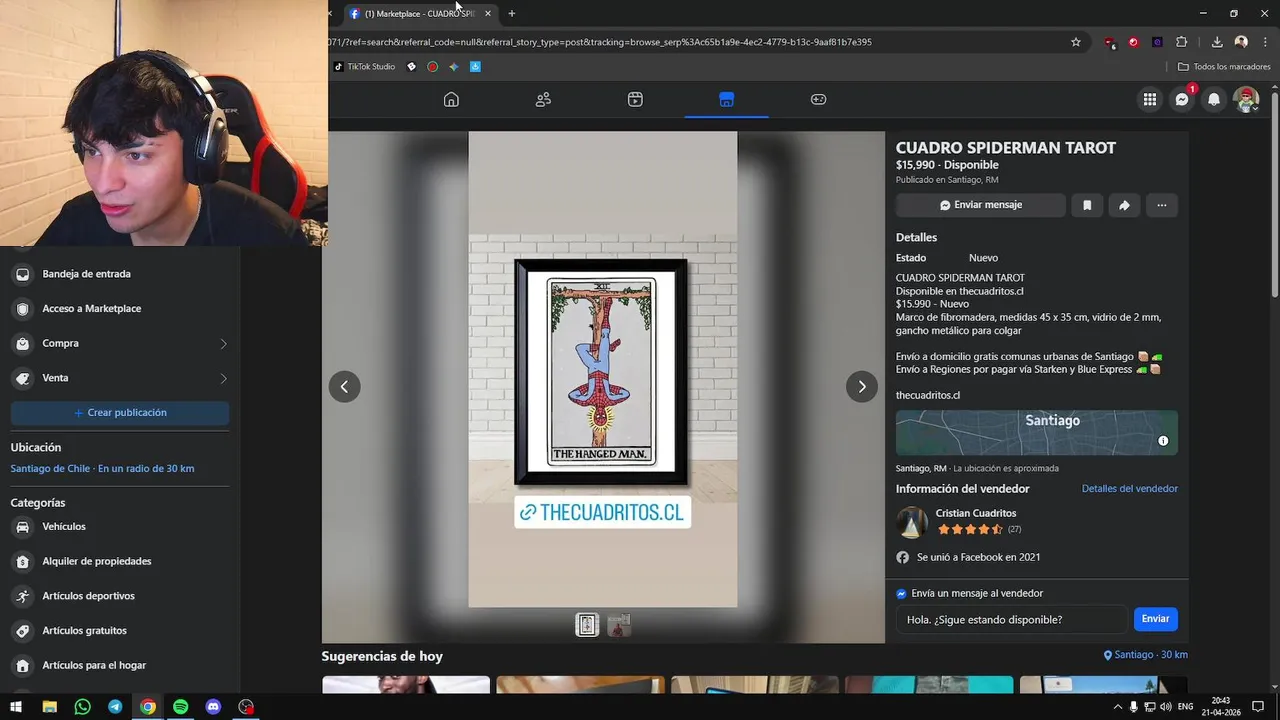Select Artículos gratuitos category
Screen dimensions: 1280x720
(x=120, y=631)
